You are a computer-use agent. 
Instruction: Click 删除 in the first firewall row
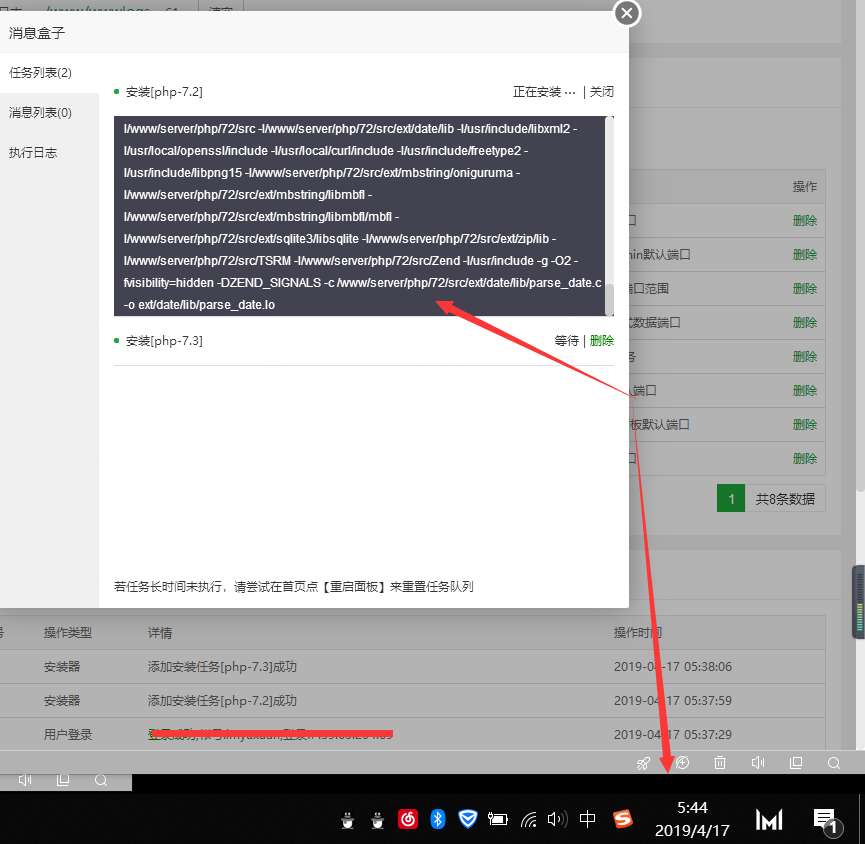[805, 221]
